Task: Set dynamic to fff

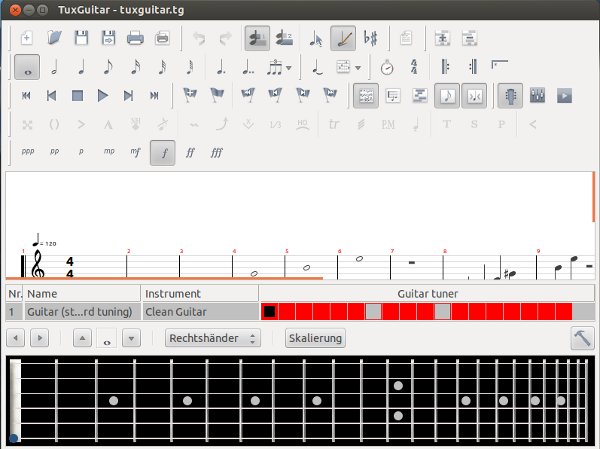Action: (217, 153)
